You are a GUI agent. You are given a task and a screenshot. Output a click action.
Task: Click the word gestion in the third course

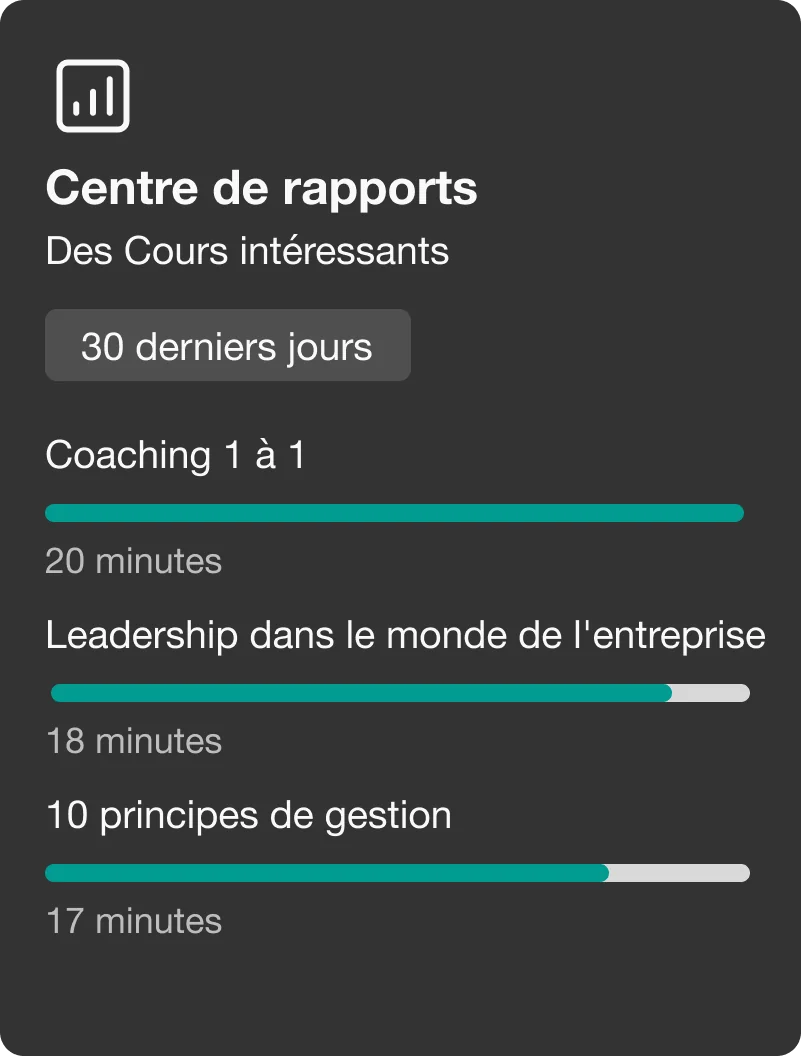coord(388,817)
